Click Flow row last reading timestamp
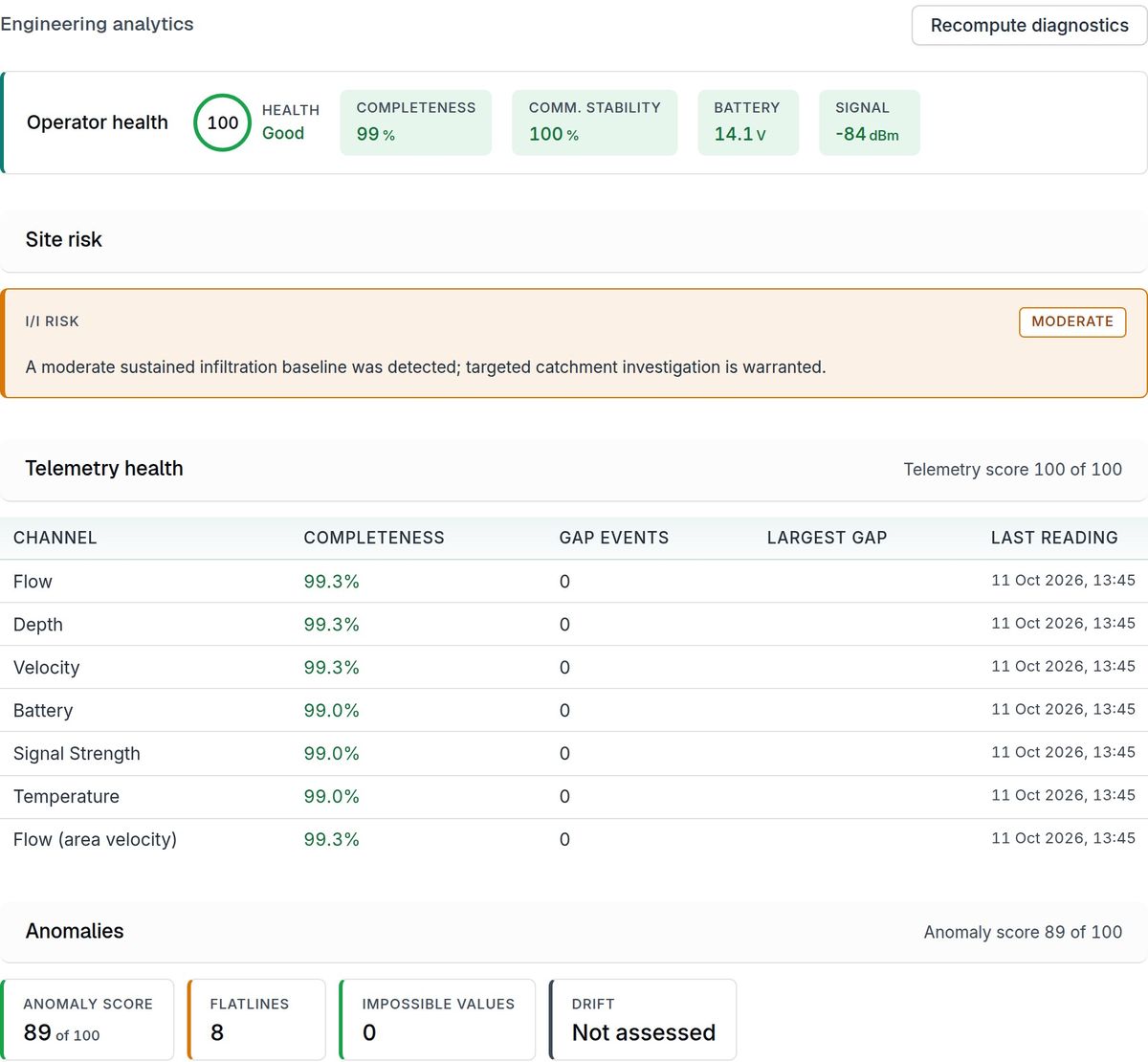Image resolution: width=1148 pixels, height=1062 pixels. pyautogui.click(x=1063, y=580)
